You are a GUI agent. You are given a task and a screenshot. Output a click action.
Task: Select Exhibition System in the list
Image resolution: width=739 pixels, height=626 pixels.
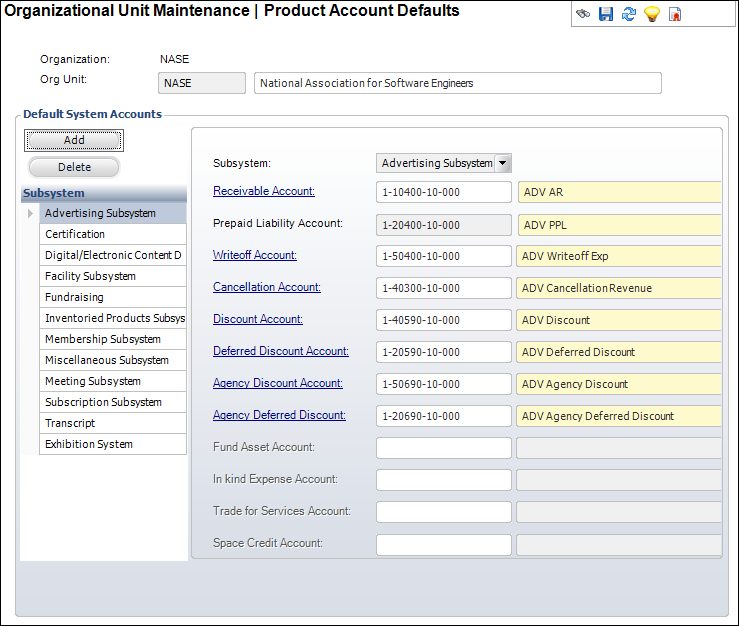(x=89, y=444)
